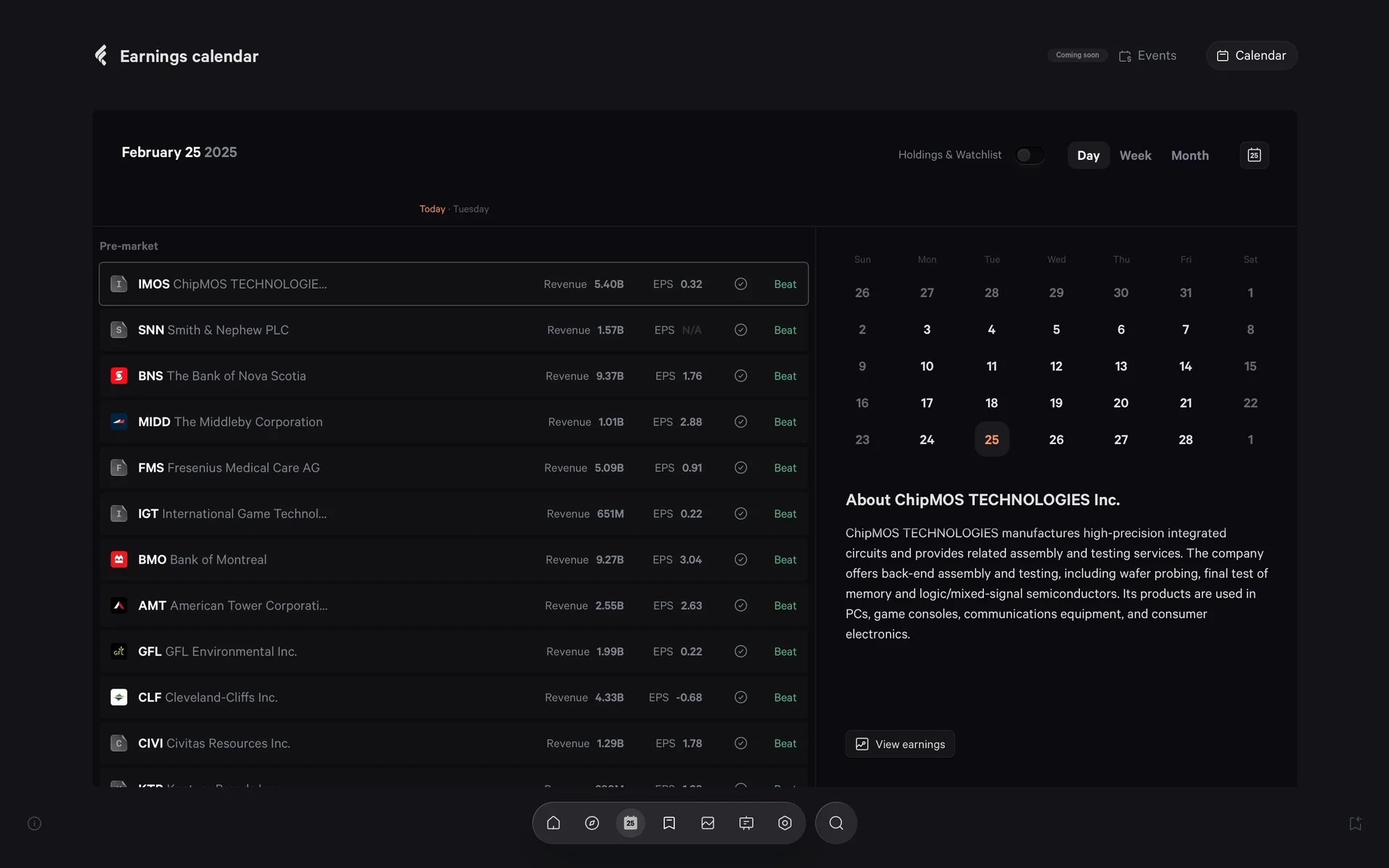Toggle Holdings & Watchlist switch
The image size is (1389, 868).
1029,156
